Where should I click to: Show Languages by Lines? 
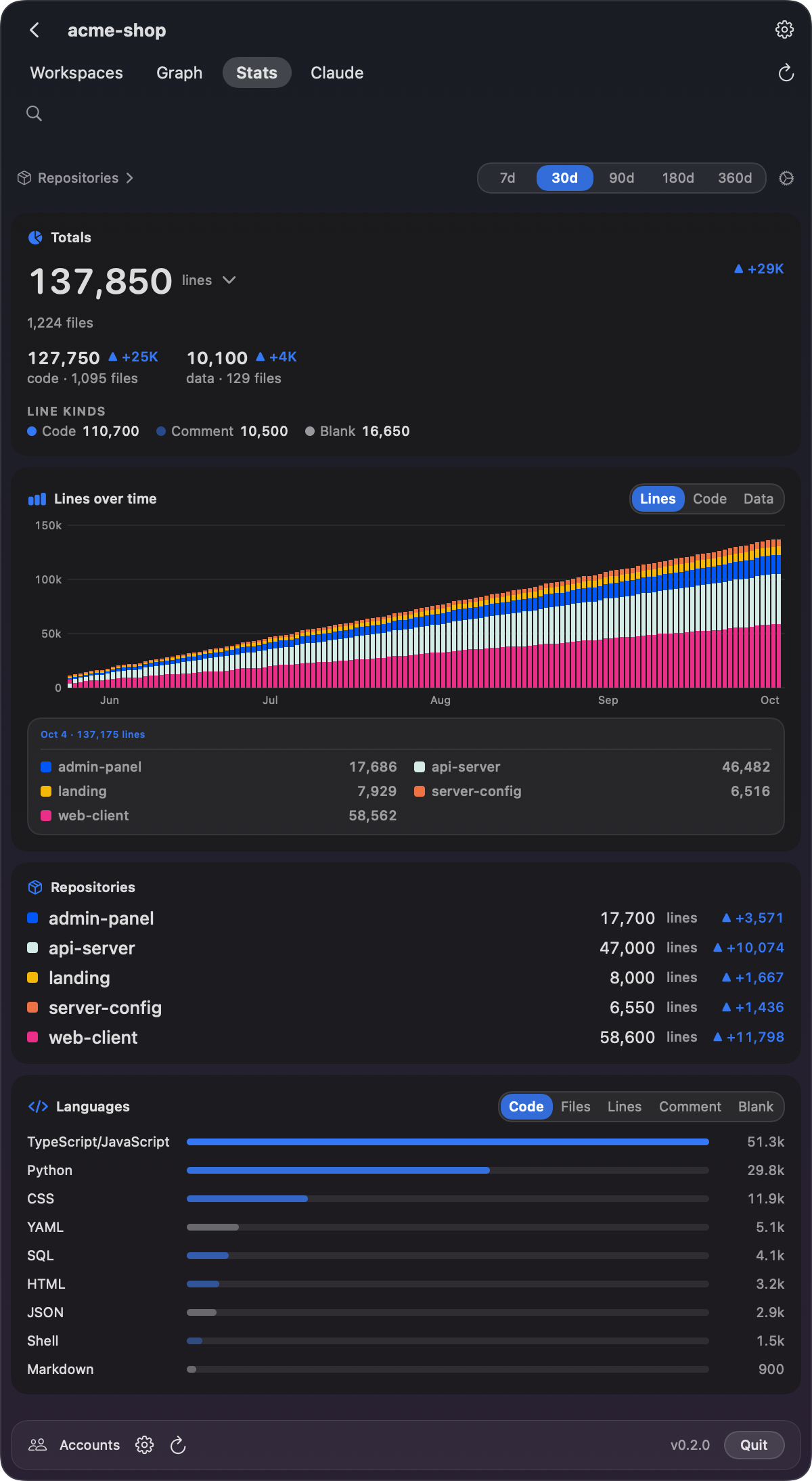[x=625, y=1107]
